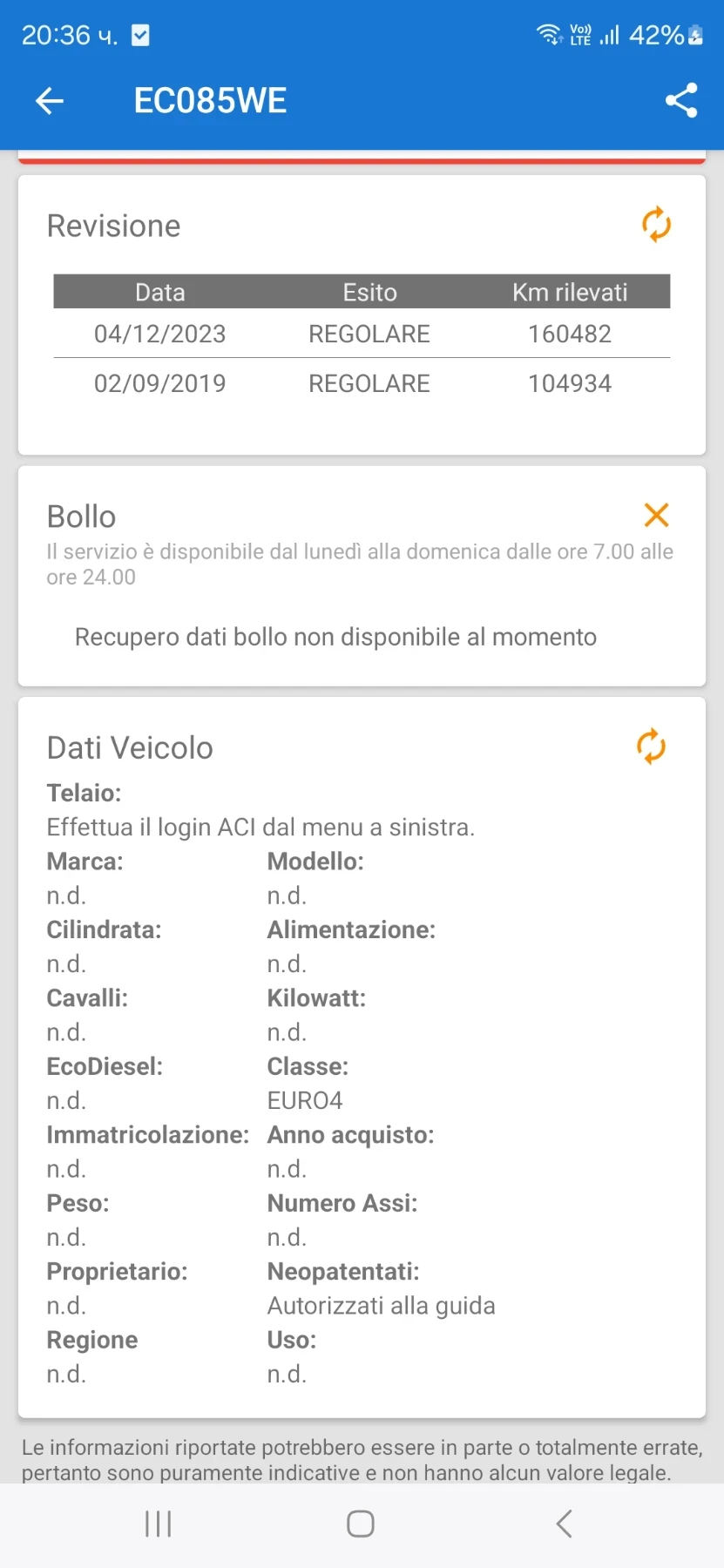Refresh the Revisione section data

coord(656,225)
